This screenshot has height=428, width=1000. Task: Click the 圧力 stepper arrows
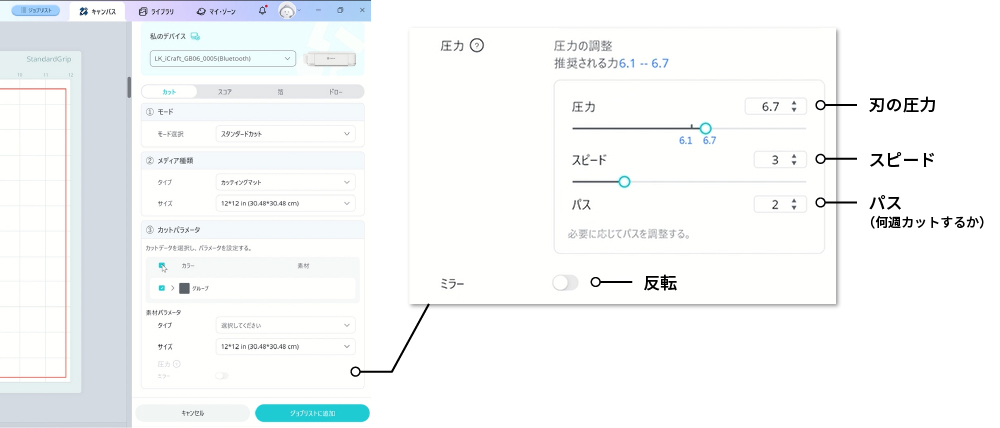794,107
